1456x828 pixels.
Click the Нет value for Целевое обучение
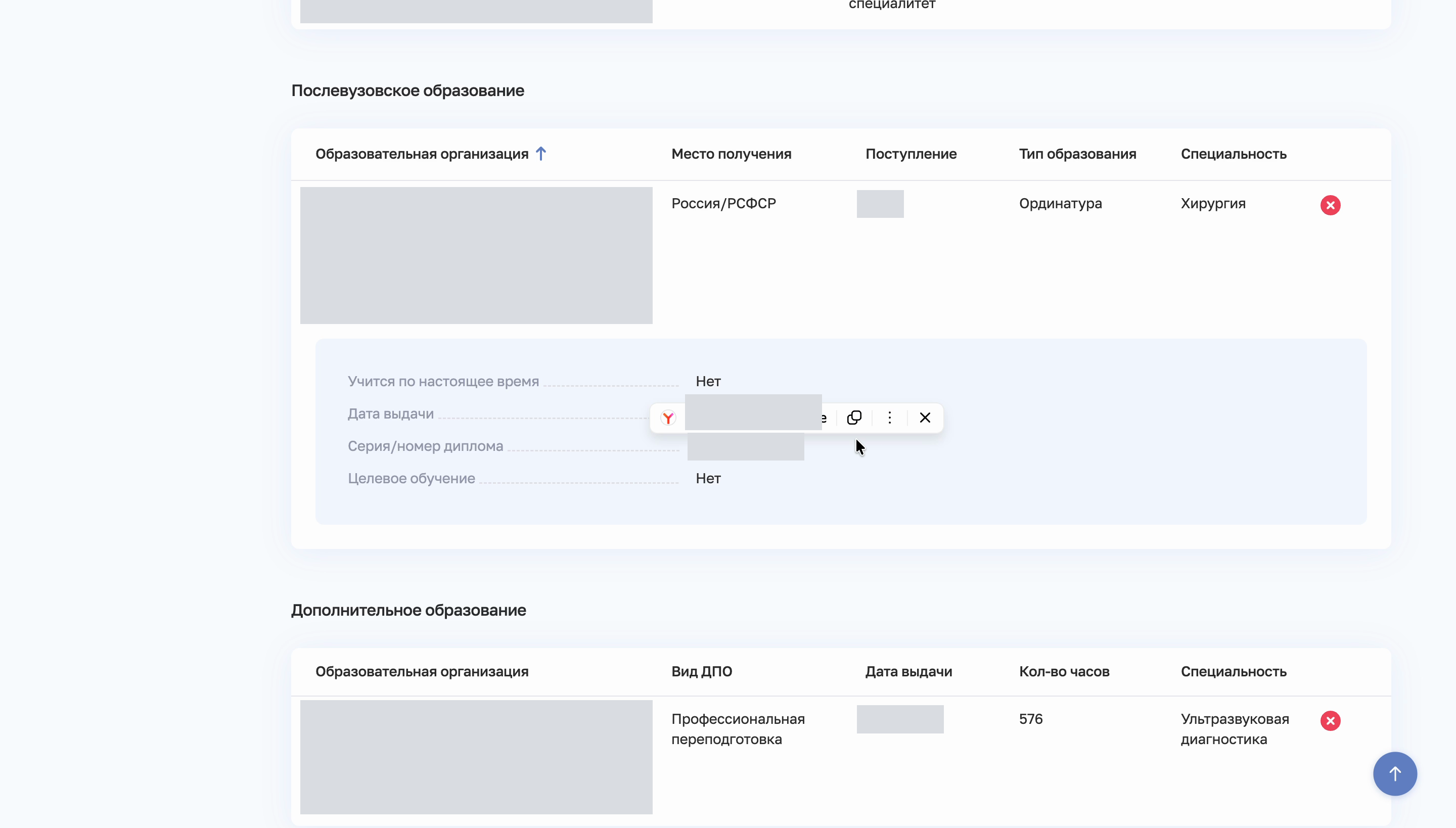pos(708,479)
